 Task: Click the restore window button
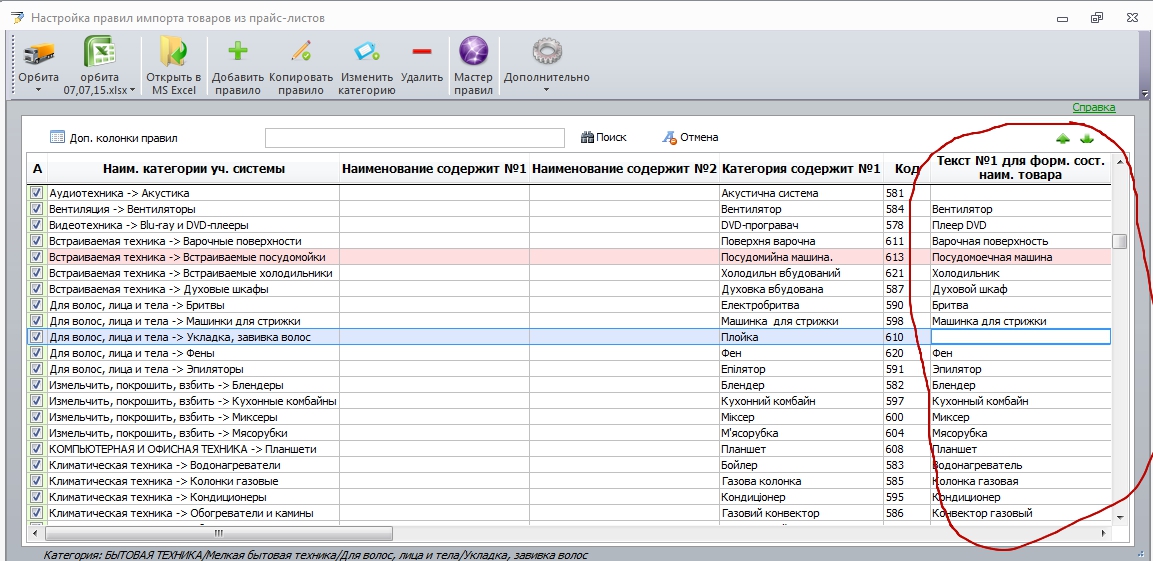tap(1097, 18)
